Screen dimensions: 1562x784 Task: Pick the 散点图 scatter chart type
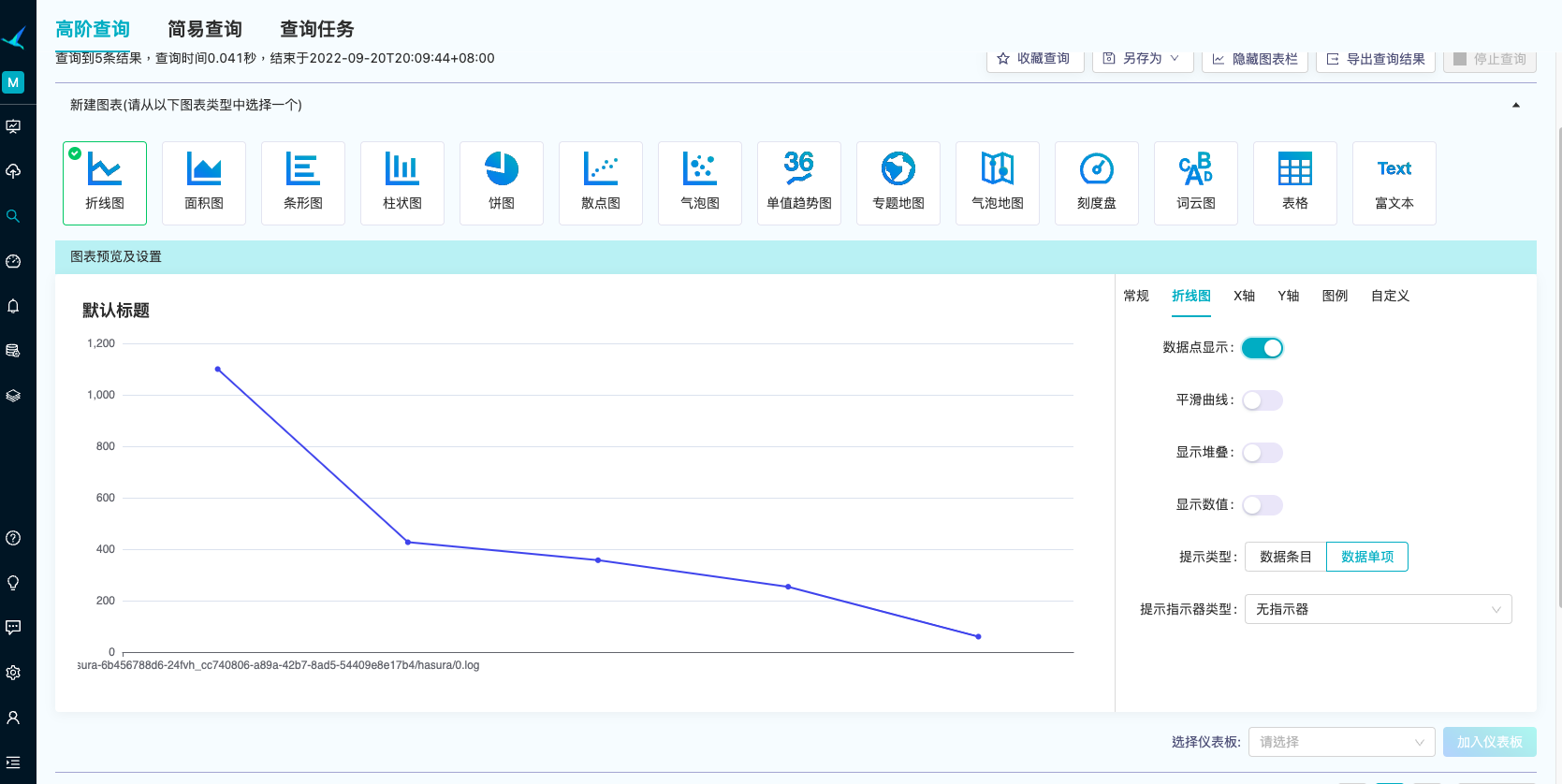click(601, 183)
